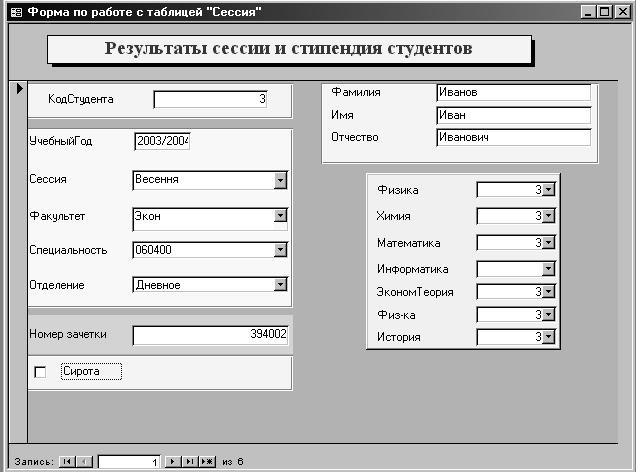Image resolution: width=636 pixels, height=472 pixels.
Task: Open the Факультет dropdown list
Action: 280,215
